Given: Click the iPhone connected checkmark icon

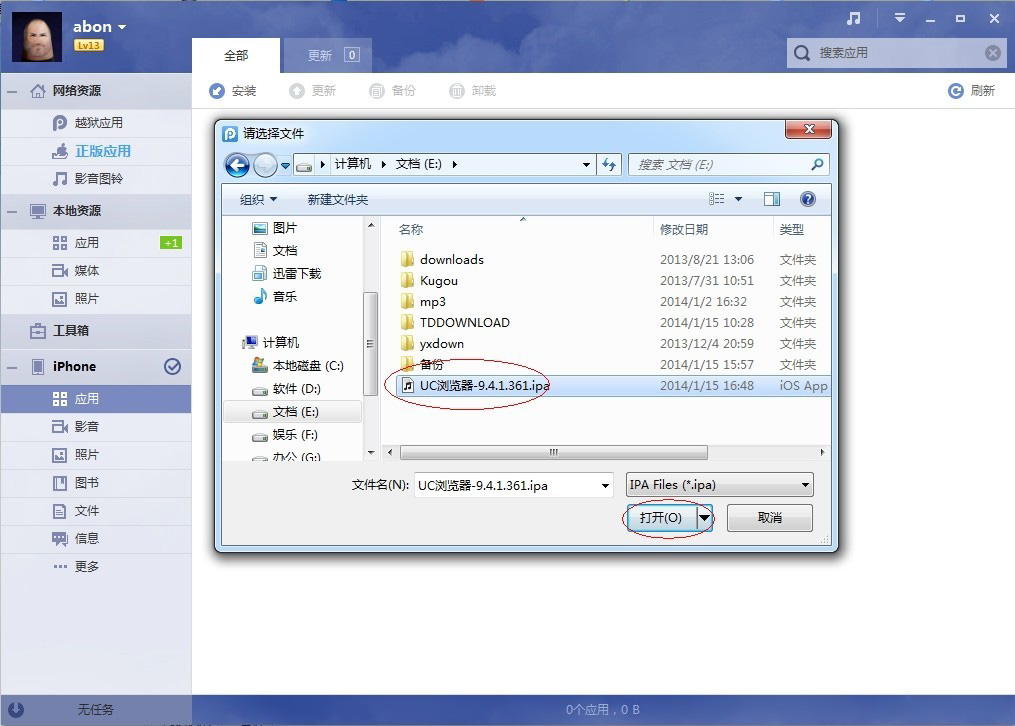Looking at the screenshot, I should coord(172,367).
